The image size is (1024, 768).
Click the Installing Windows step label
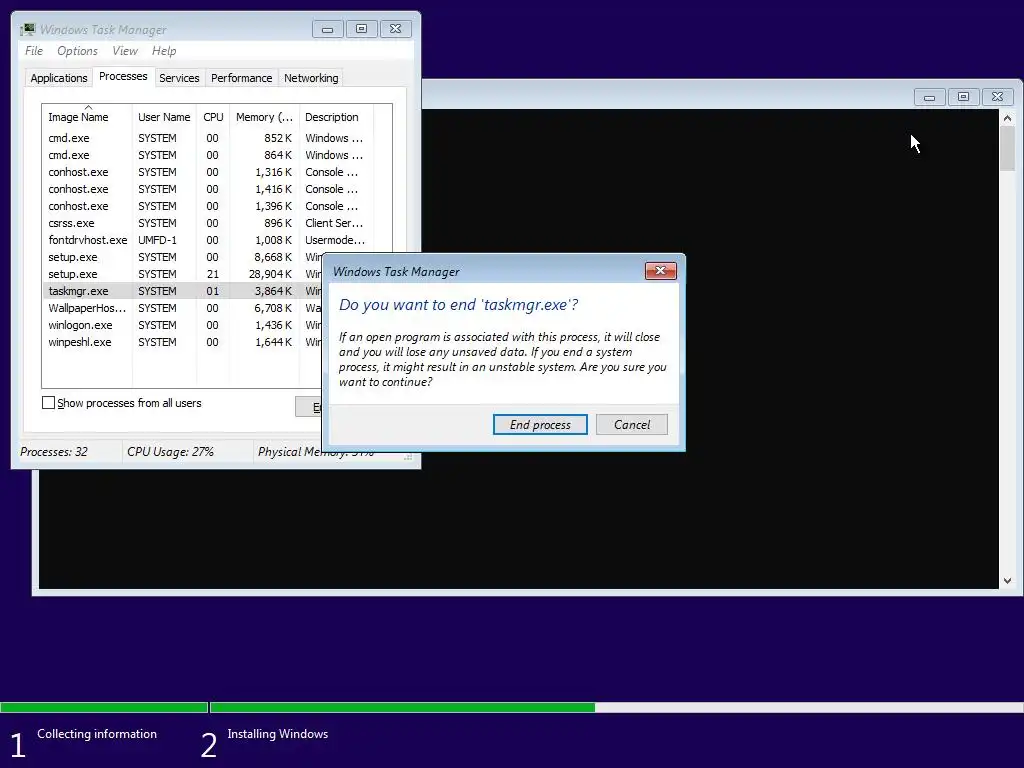coord(278,734)
